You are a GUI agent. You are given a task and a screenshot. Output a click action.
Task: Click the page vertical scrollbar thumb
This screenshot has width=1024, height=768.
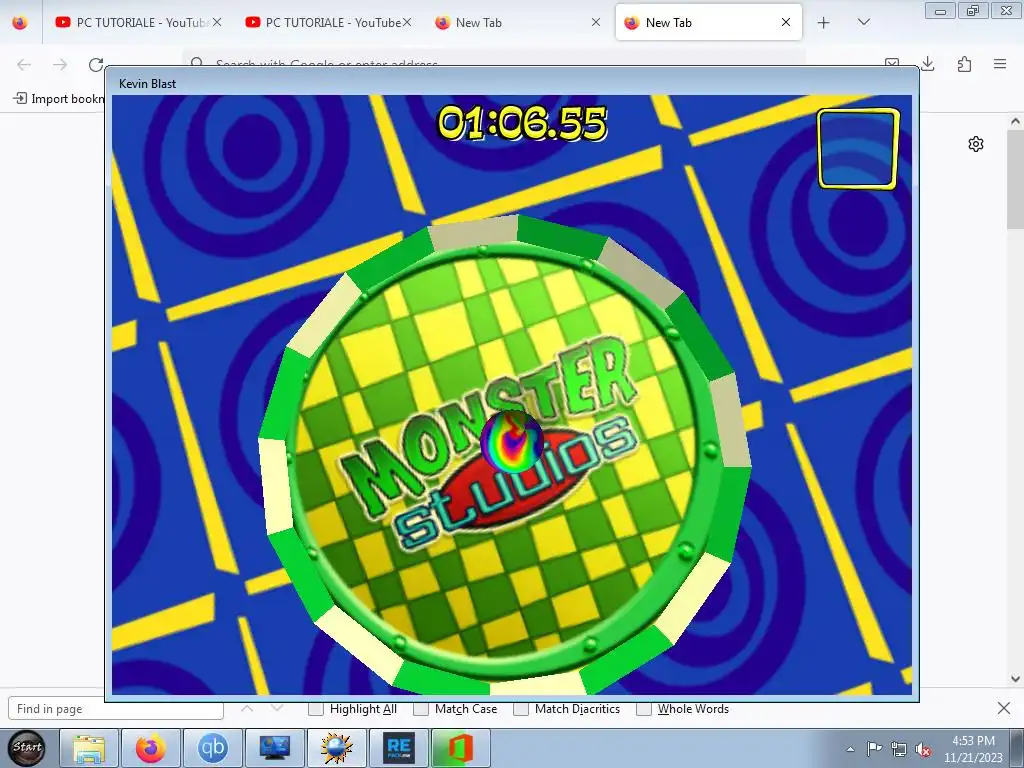(x=1015, y=180)
